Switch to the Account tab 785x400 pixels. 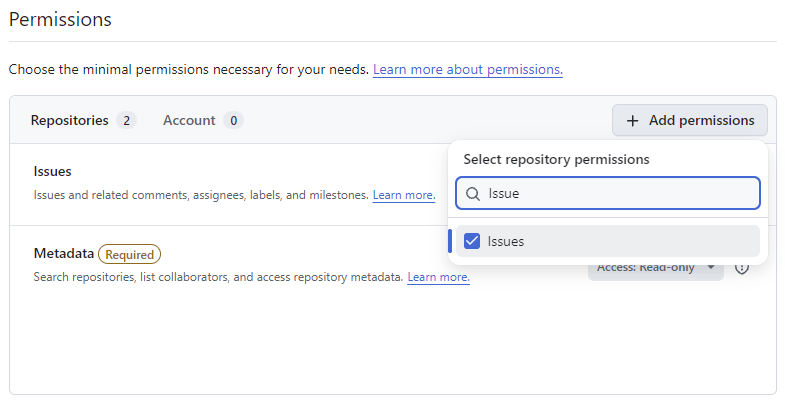click(x=203, y=121)
